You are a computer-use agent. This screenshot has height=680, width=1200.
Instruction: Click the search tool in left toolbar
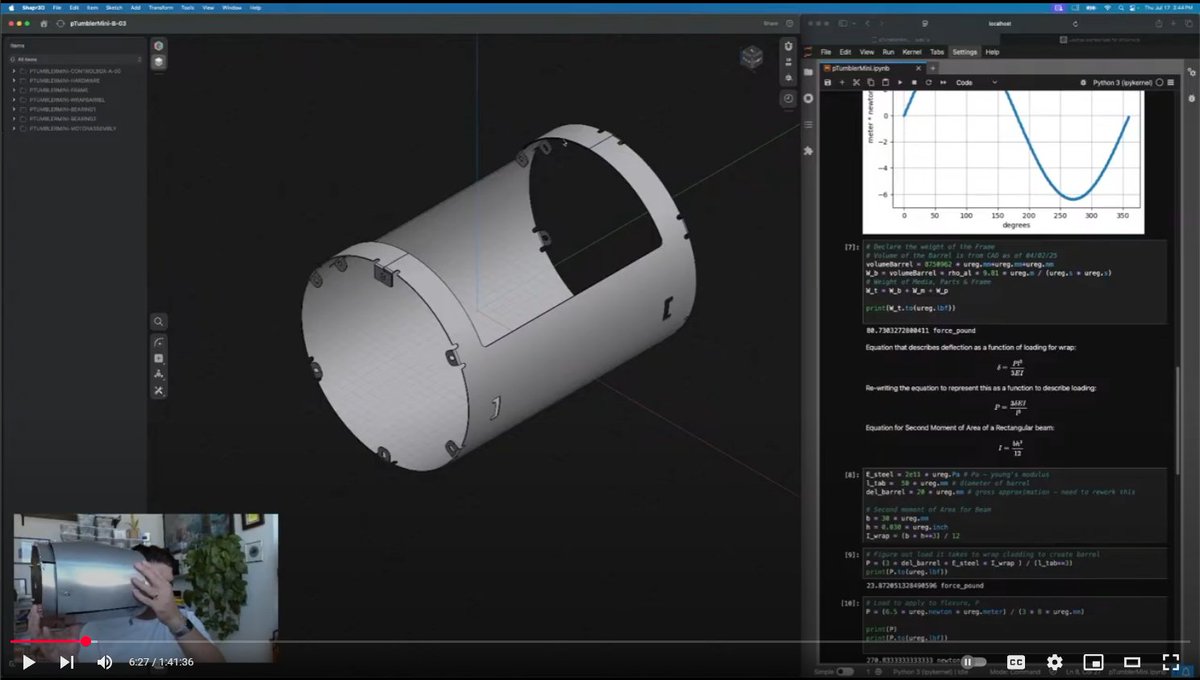coord(159,322)
